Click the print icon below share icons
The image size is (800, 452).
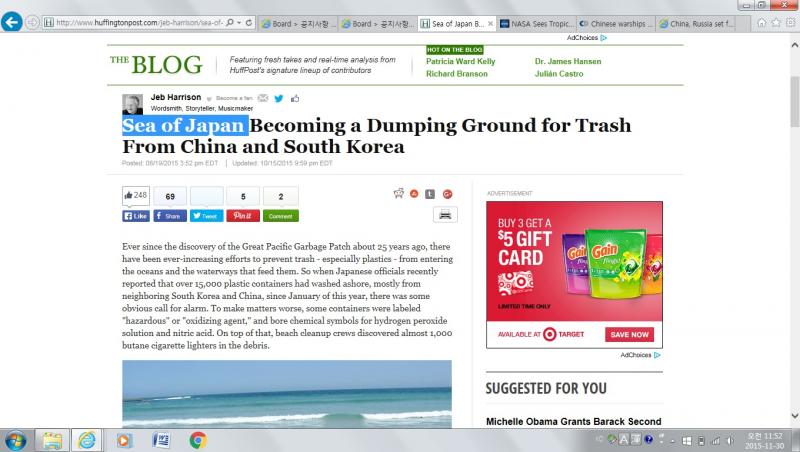click(x=445, y=214)
